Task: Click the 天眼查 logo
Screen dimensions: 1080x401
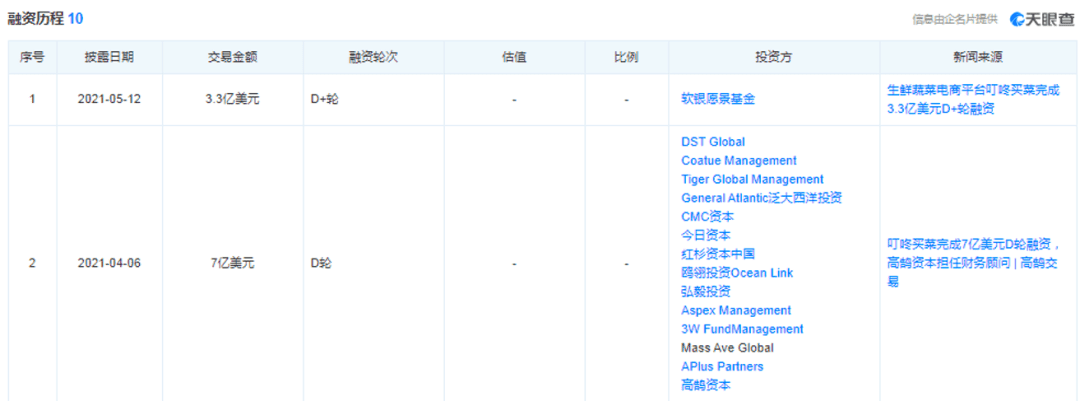Action: (x=1042, y=19)
